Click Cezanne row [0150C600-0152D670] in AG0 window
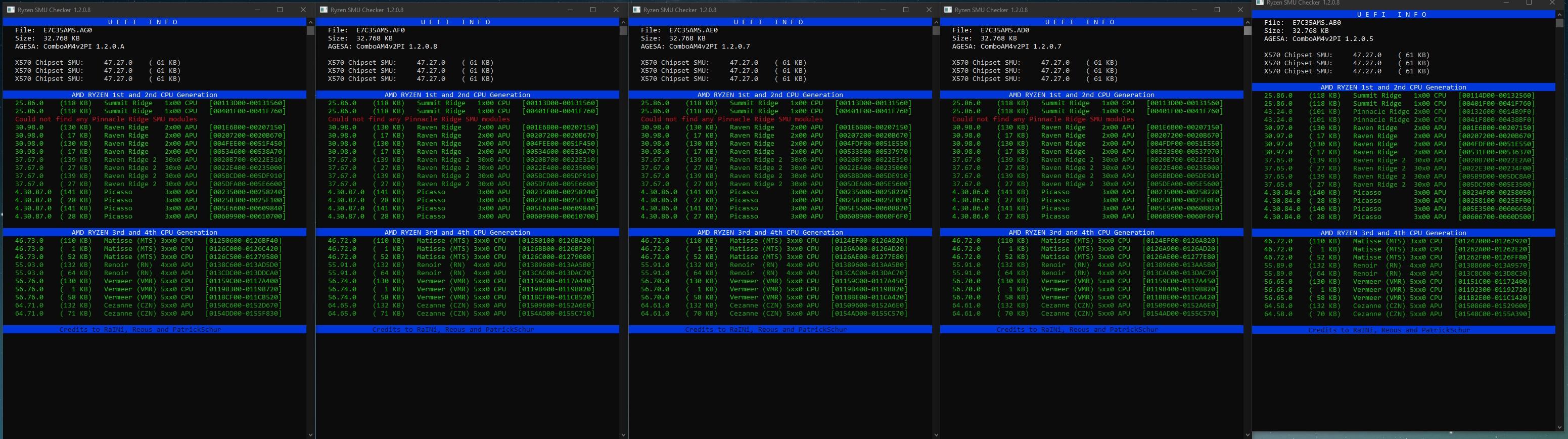 149,305
